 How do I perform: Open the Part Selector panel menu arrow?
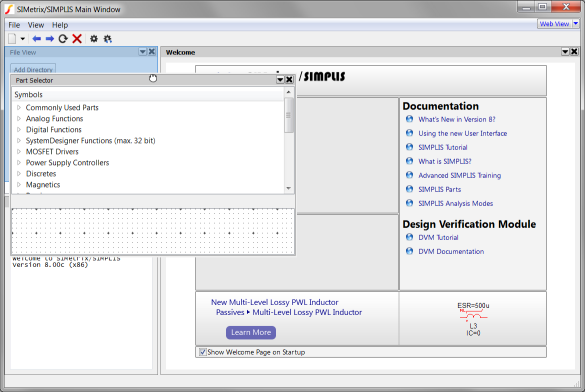280,80
